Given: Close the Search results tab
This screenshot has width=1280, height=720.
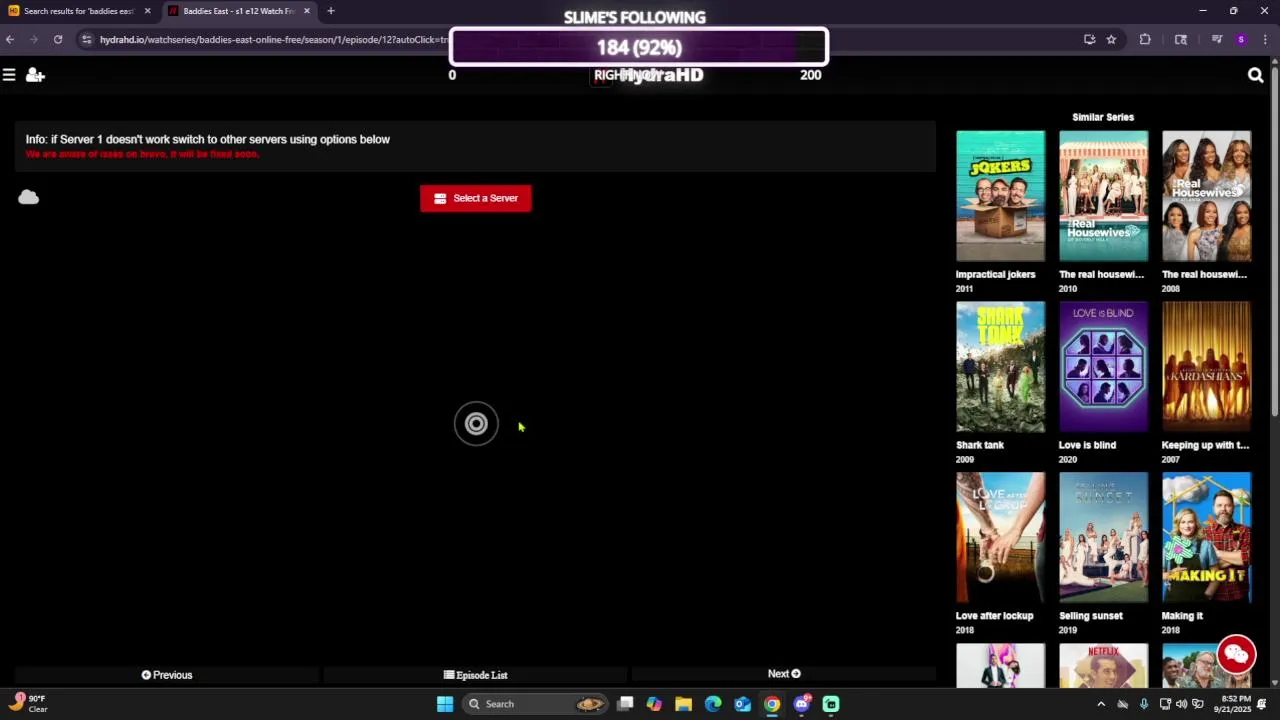Looking at the screenshot, I should pos(147,11).
